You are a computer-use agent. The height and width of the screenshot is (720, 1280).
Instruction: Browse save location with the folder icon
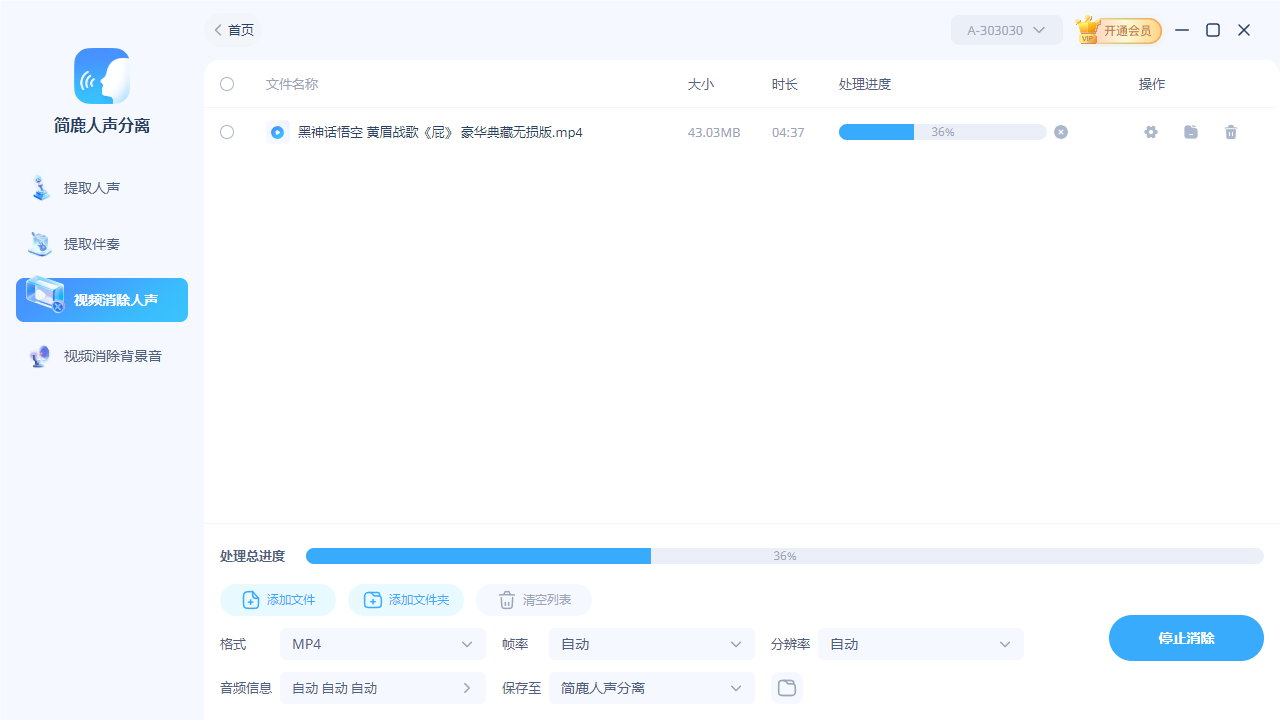pyautogui.click(x=786, y=688)
